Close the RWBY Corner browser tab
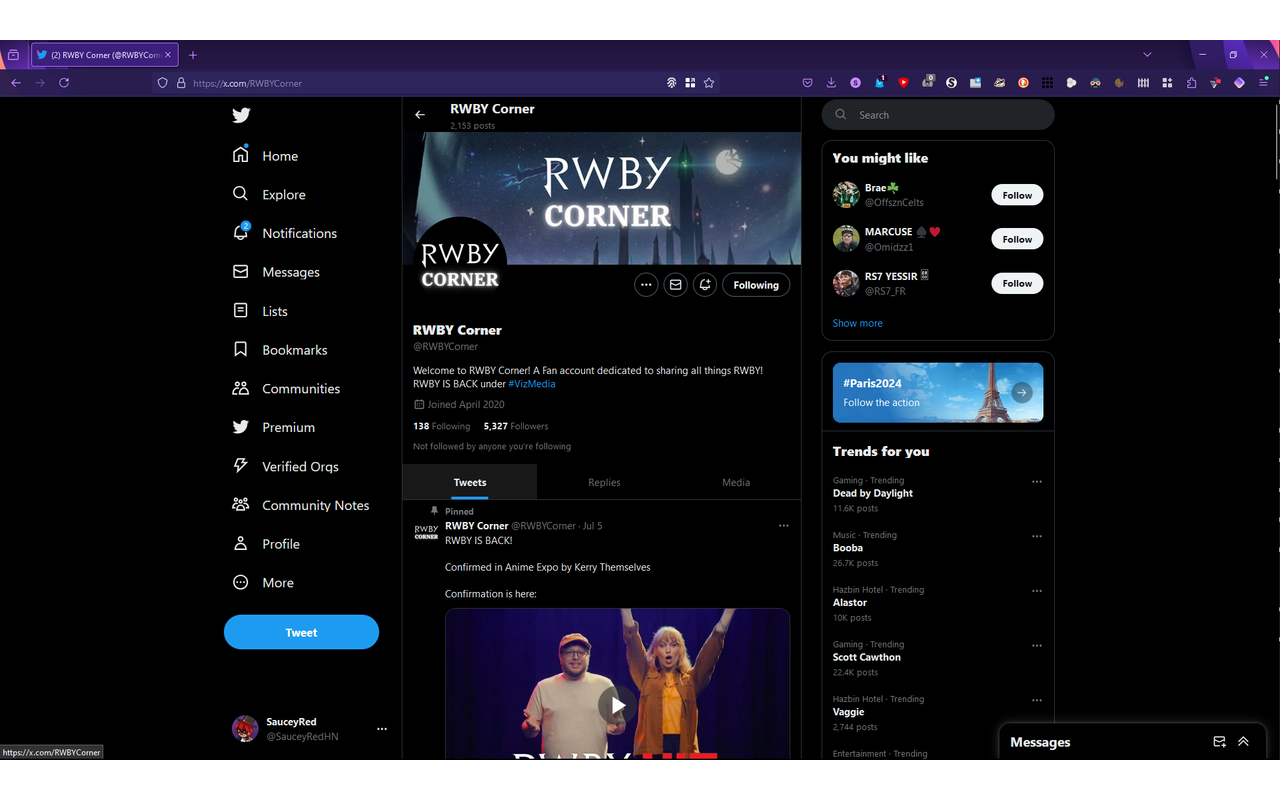 168,55
